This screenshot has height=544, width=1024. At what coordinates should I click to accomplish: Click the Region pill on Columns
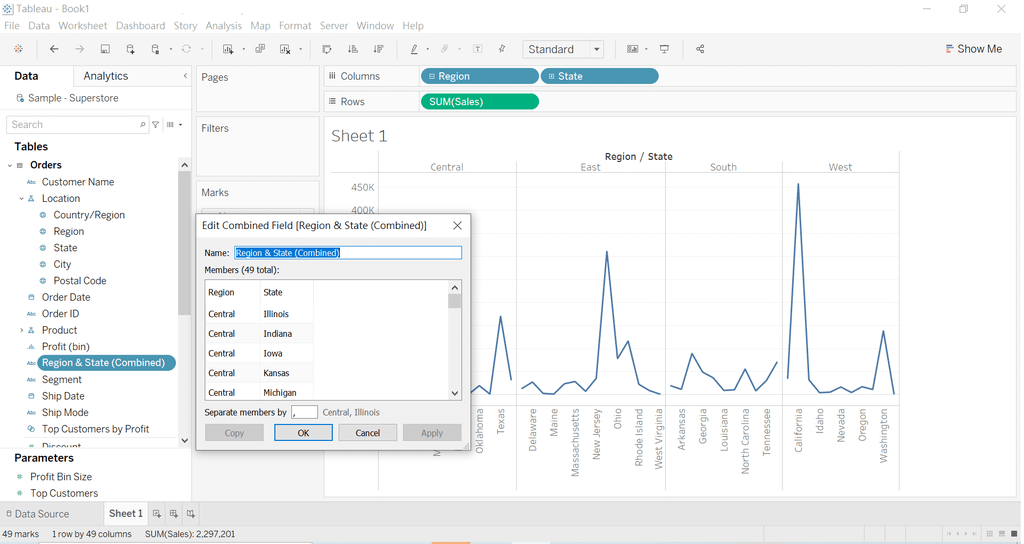point(479,76)
